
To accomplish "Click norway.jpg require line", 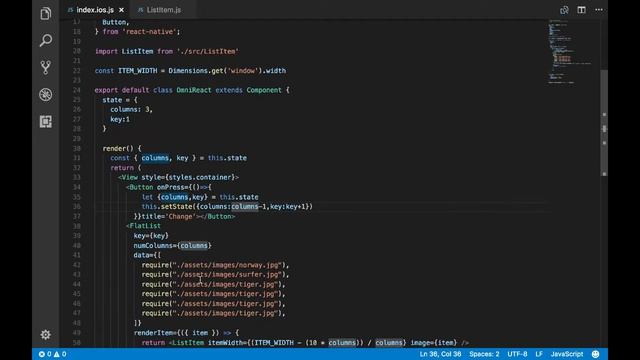I will (215, 265).
